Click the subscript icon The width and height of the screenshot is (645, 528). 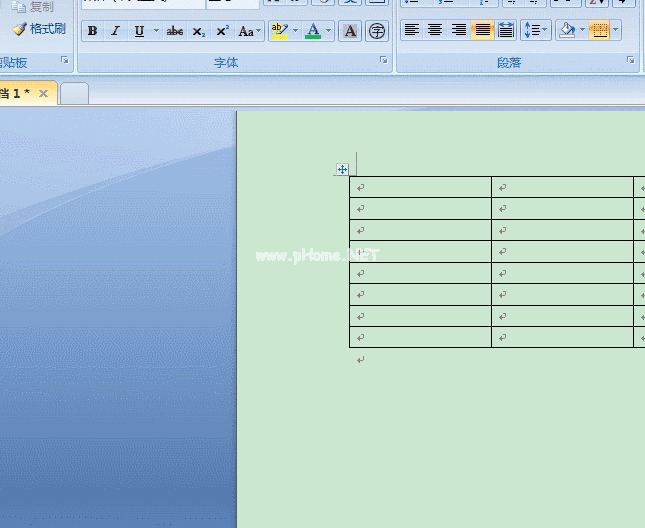198,31
